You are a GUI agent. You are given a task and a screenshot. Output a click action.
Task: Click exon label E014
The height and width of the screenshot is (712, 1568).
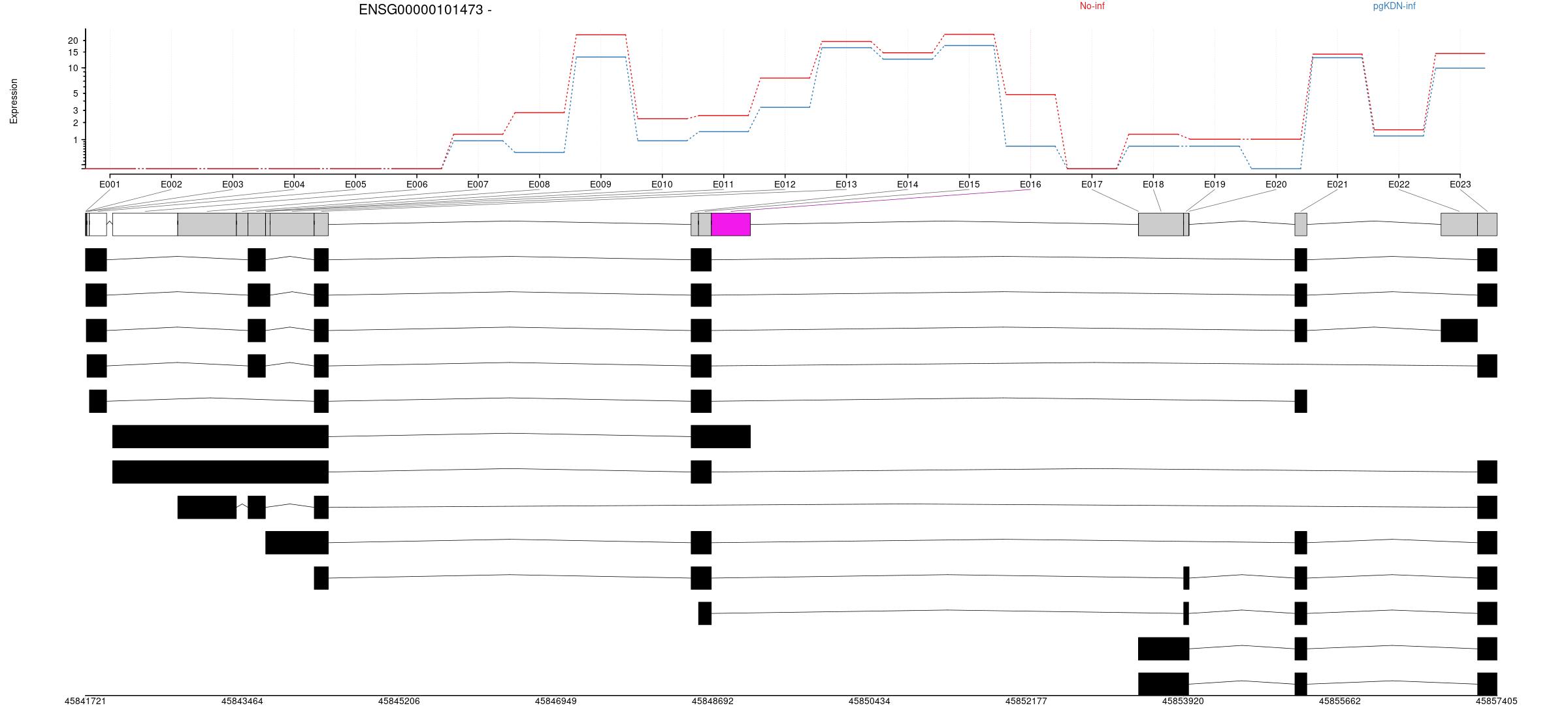click(907, 184)
